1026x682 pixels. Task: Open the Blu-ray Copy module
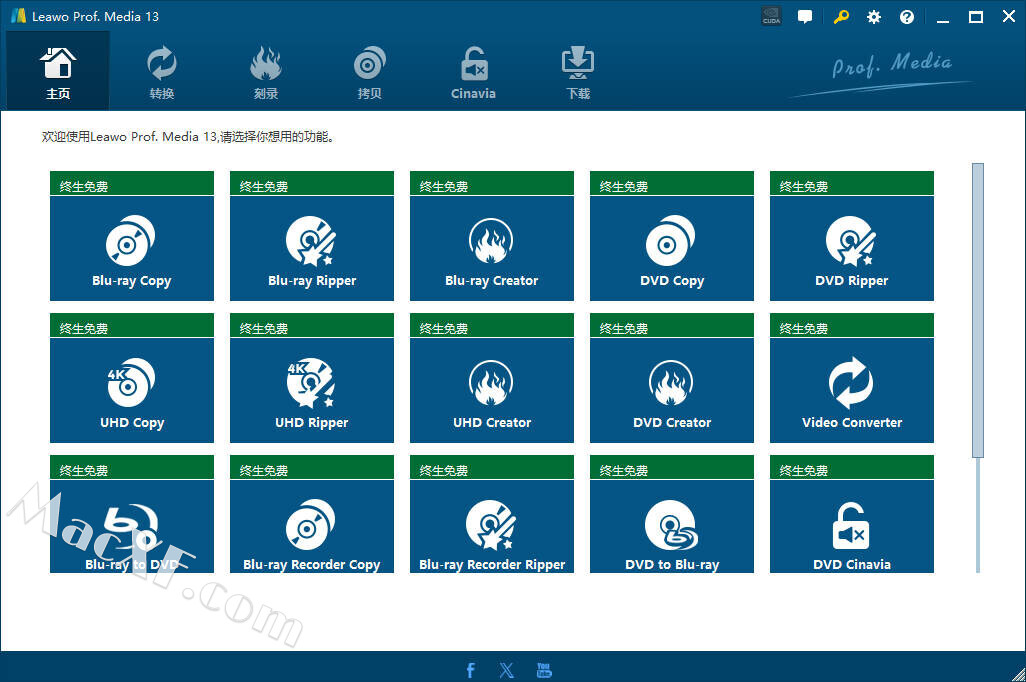tap(132, 248)
